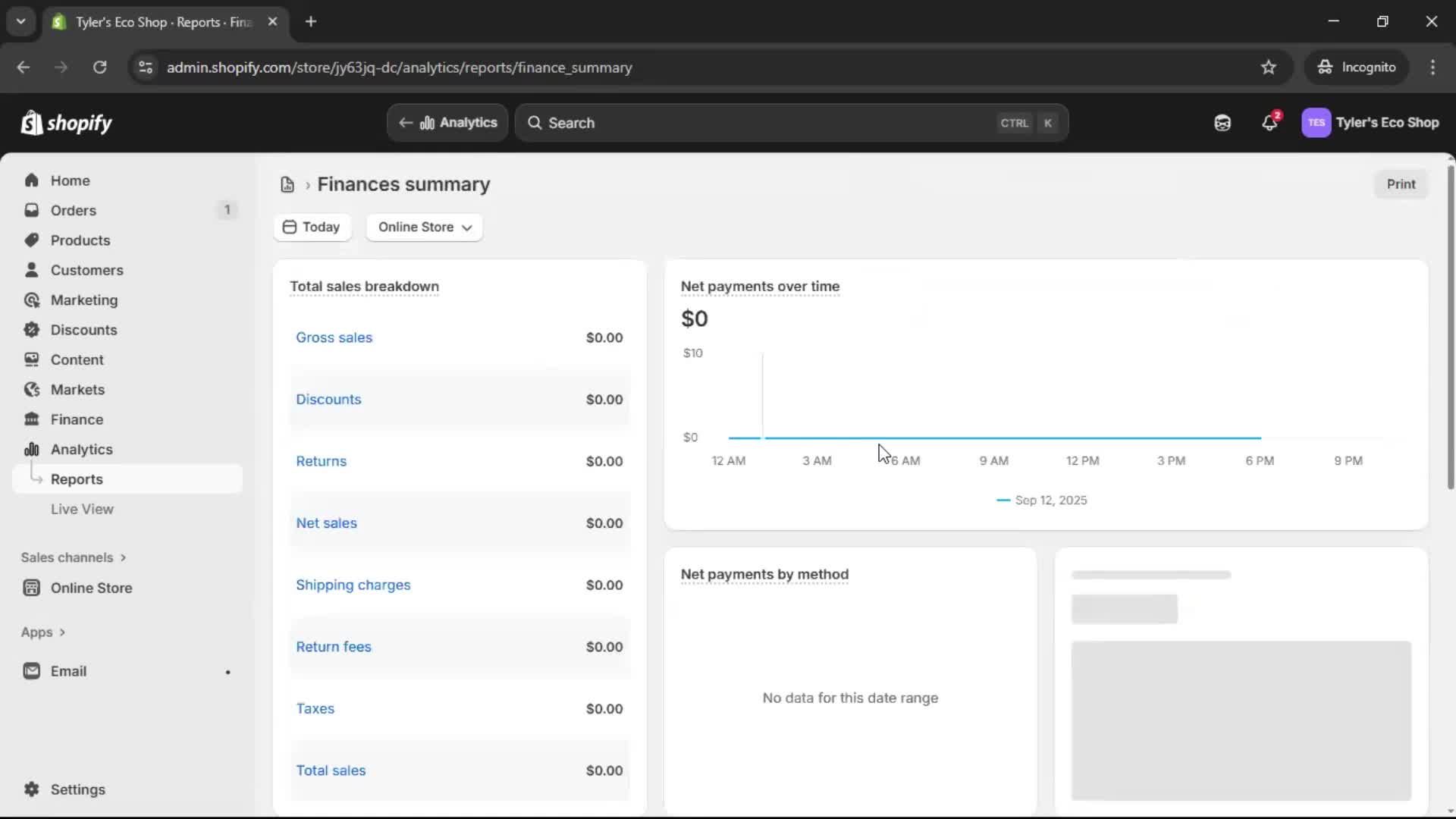The width and height of the screenshot is (1456, 819).
Task: Select Products in the navigation
Action: click(80, 240)
